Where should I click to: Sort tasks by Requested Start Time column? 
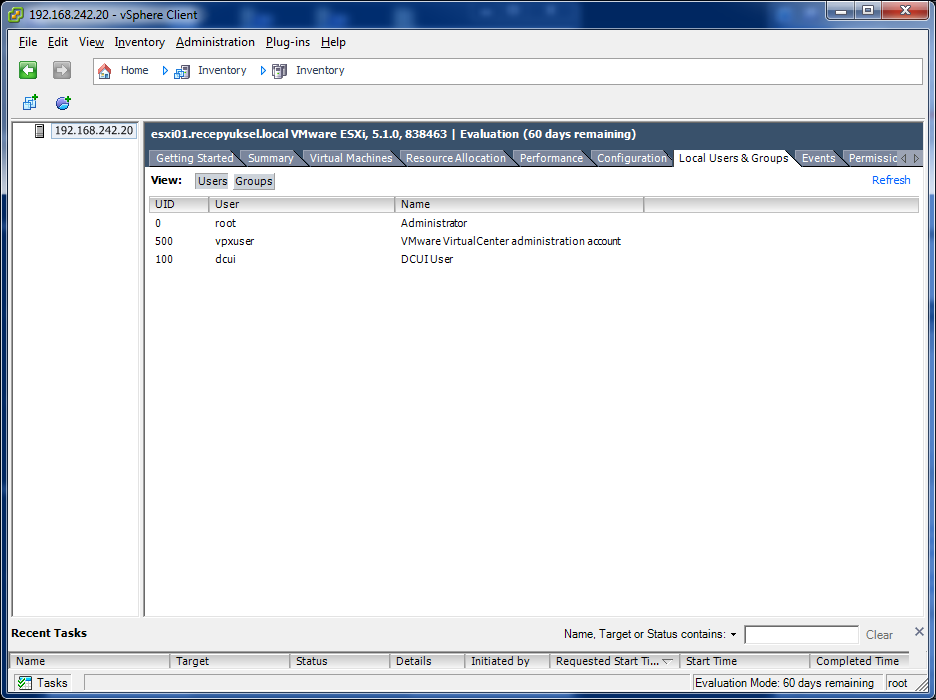pyautogui.click(x=614, y=661)
